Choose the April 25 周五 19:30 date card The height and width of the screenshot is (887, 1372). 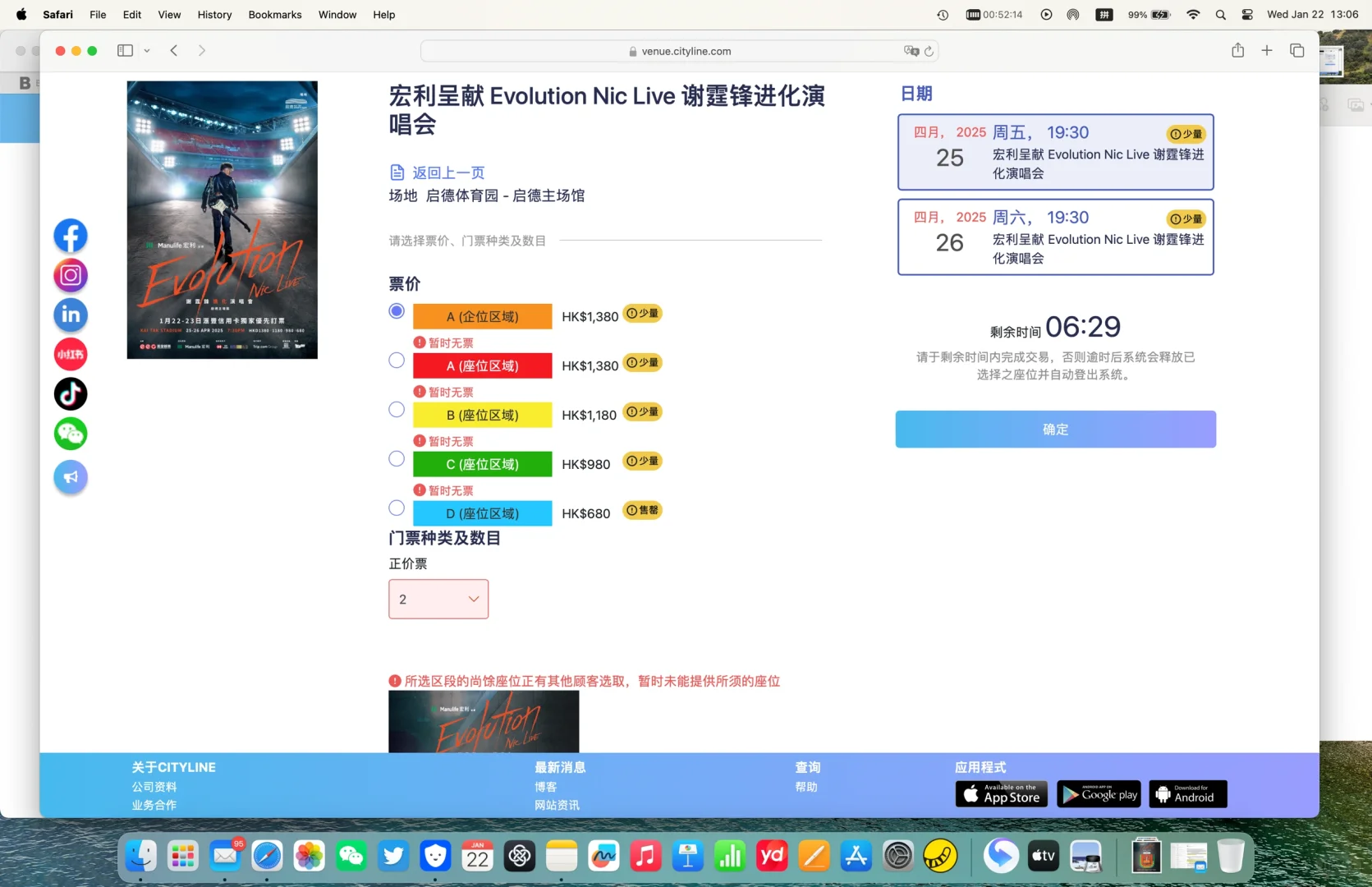1056,152
